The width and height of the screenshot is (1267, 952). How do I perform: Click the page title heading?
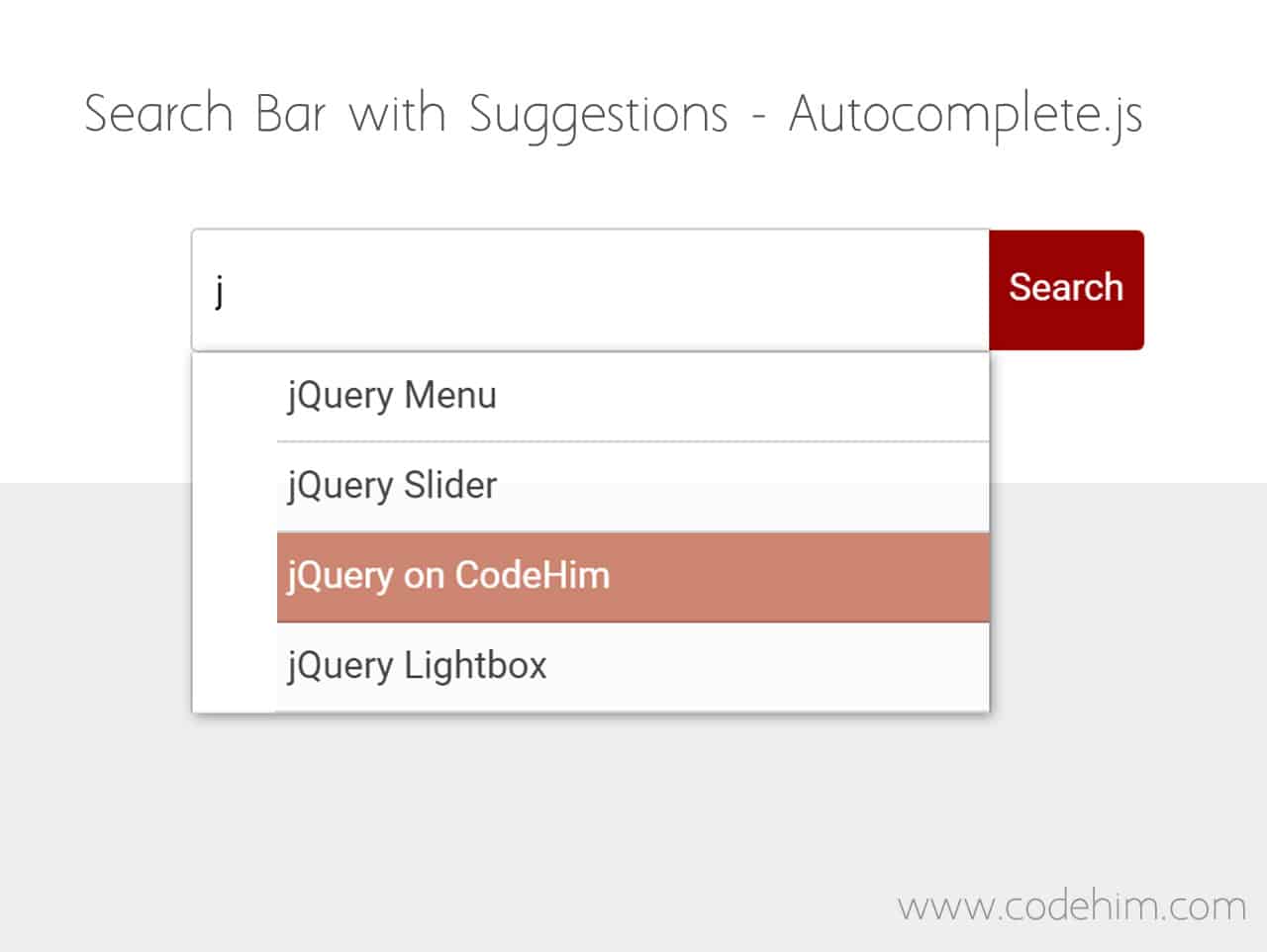615,112
